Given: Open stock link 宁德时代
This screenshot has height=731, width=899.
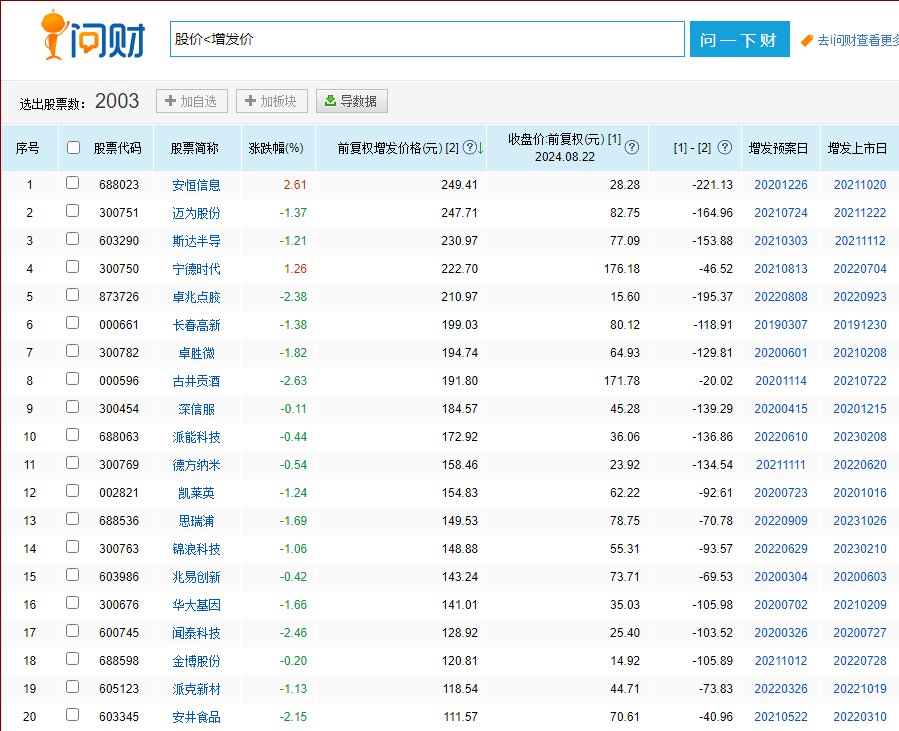Looking at the screenshot, I should pyautogui.click(x=196, y=269).
